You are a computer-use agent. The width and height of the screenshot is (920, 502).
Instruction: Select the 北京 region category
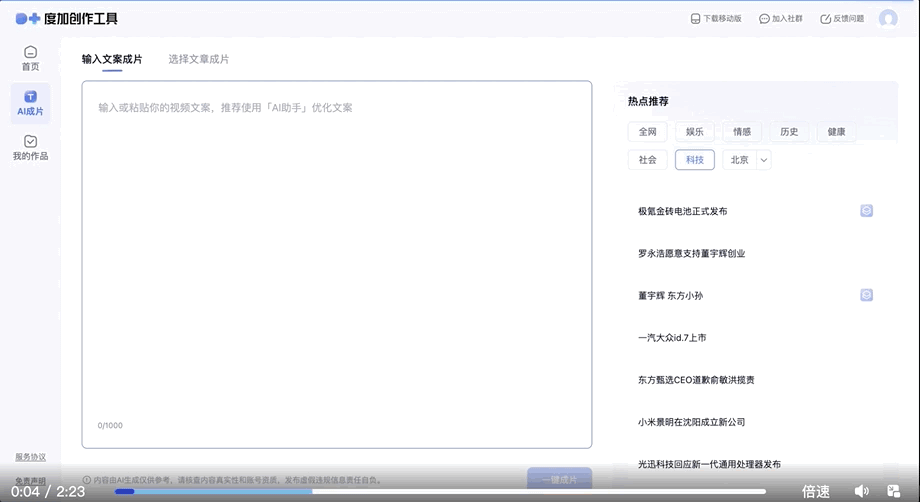click(x=739, y=160)
